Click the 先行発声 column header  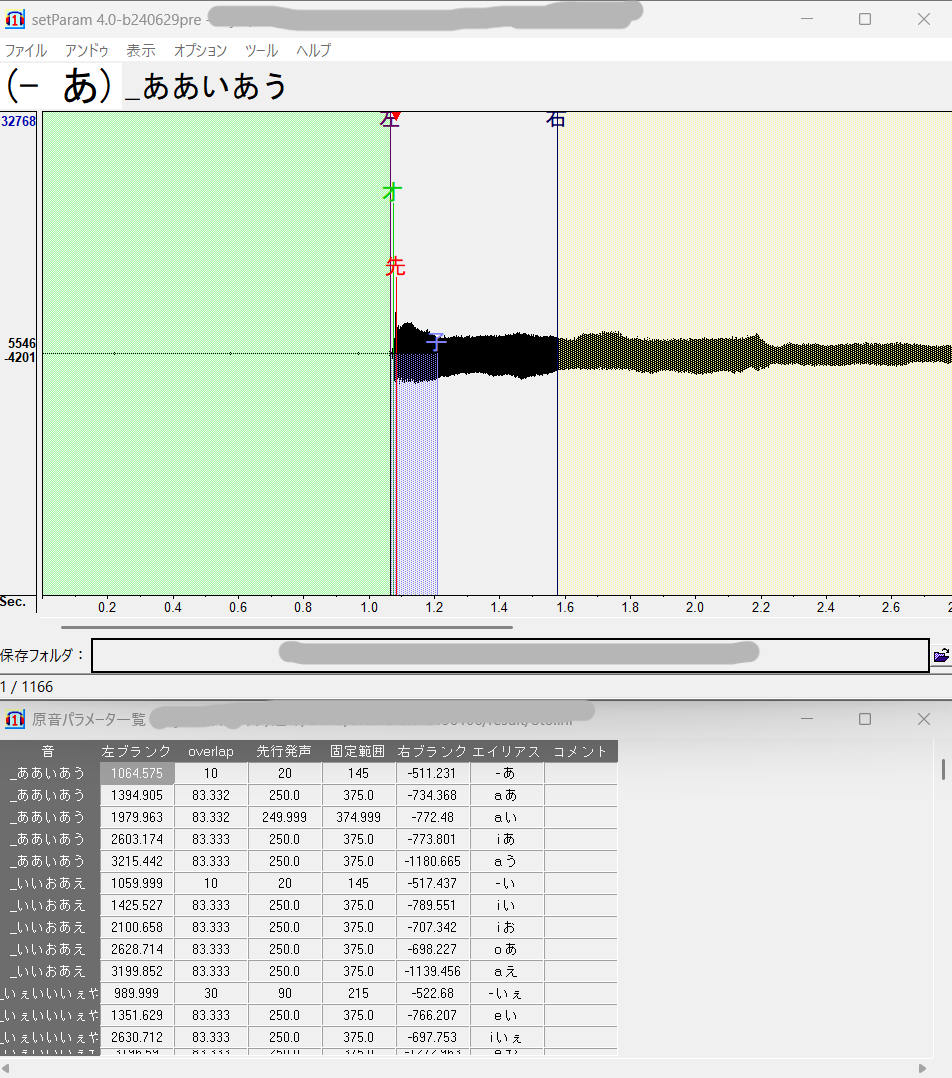pyautogui.click(x=285, y=751)
